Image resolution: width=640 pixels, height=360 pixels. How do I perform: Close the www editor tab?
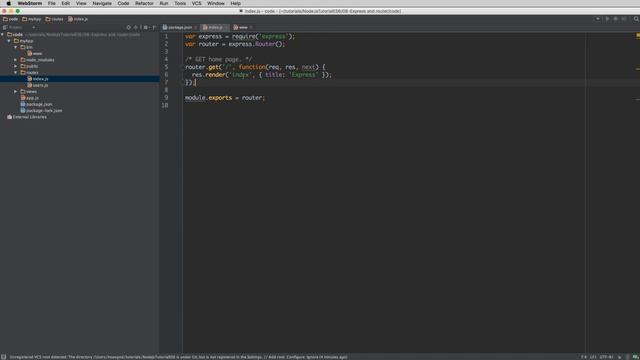[251, 27]
